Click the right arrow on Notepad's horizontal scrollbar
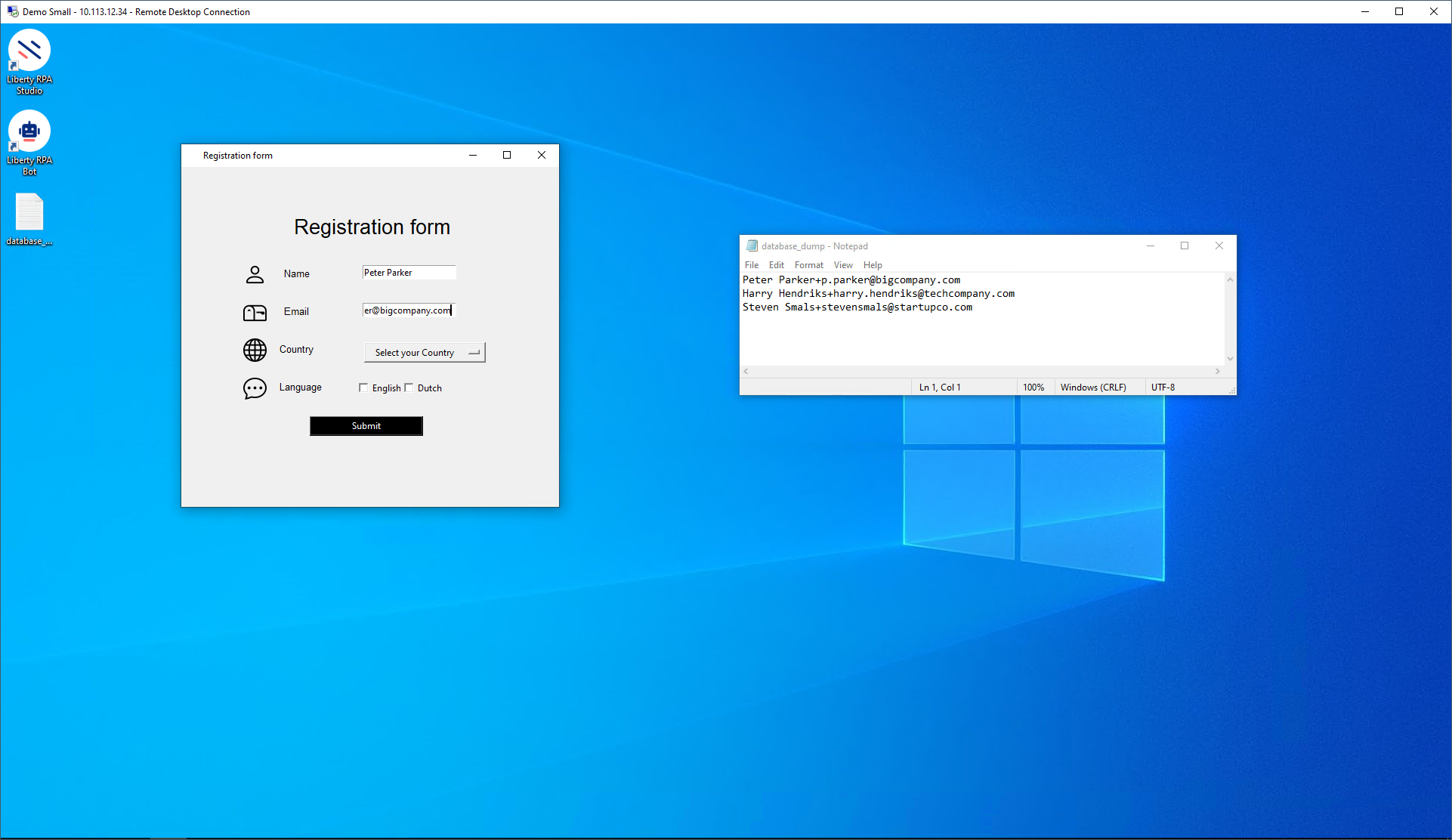The width and height of the screenshot is (1452, 840). [1217, 372]
